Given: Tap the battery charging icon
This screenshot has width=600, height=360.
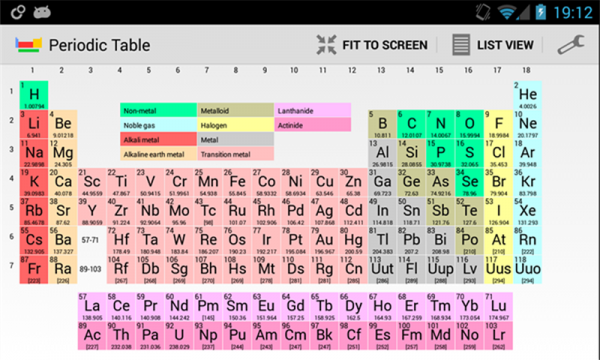Looking at the screenshot, I should pyautogui.click(x=540, y=12).
